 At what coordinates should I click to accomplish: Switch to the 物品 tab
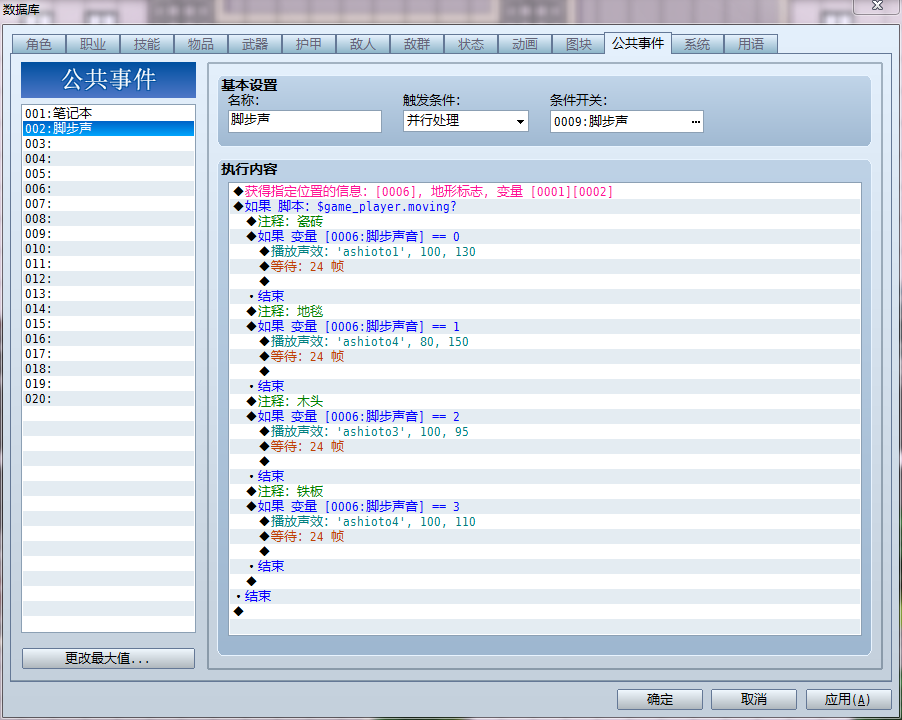point(201,44)
